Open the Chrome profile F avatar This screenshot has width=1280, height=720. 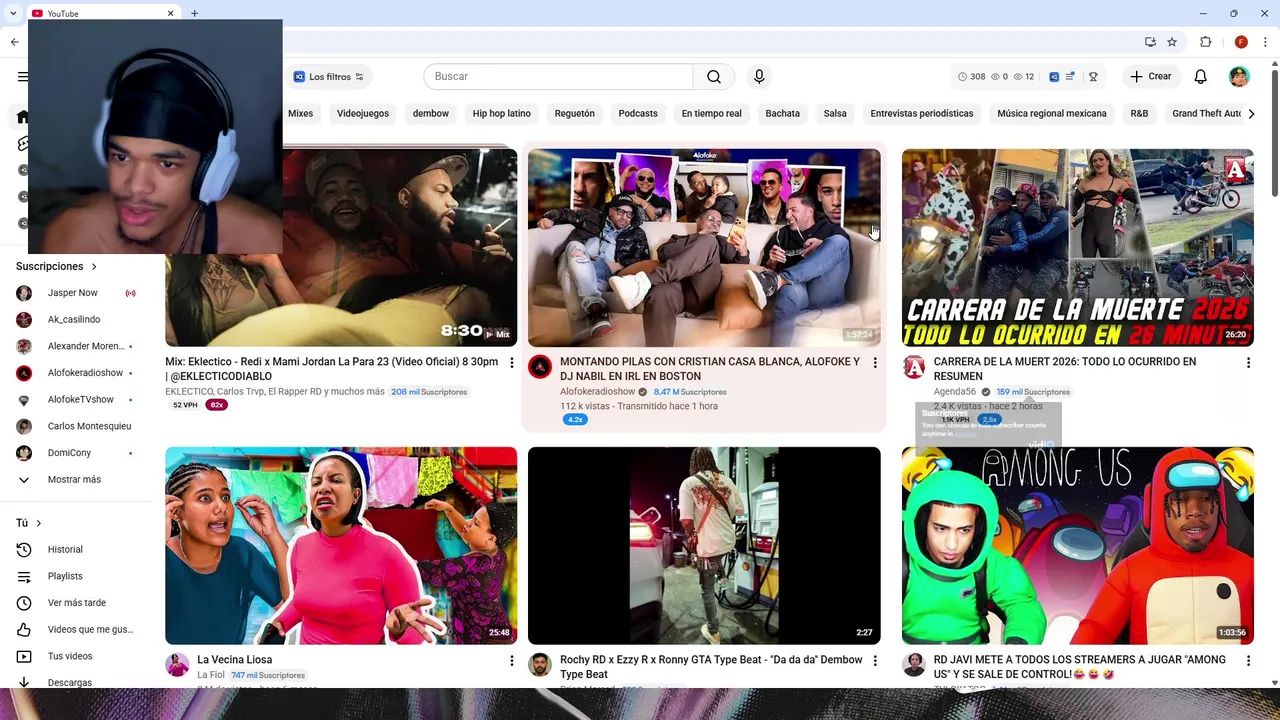(1241, 42)
